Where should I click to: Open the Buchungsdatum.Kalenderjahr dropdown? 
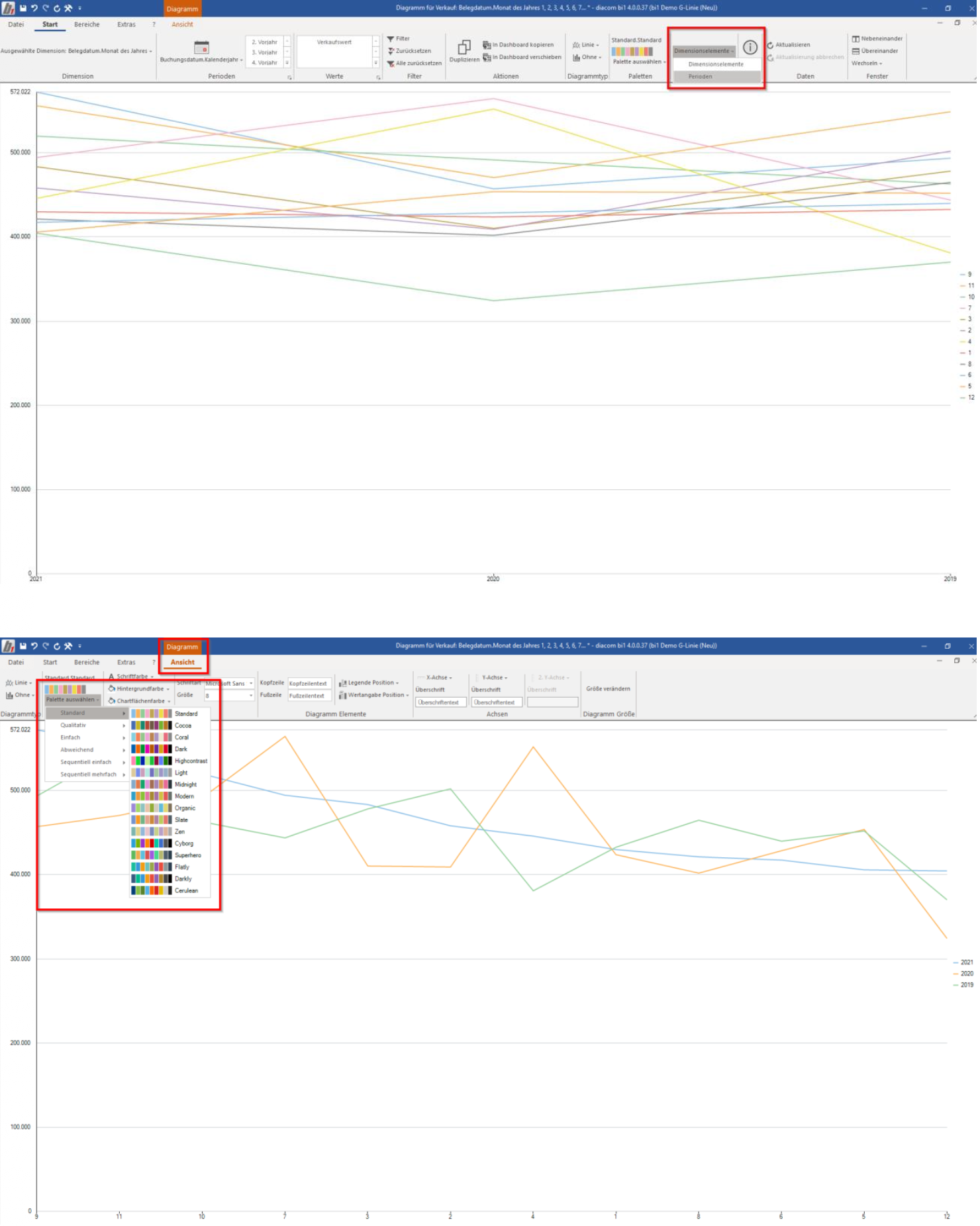pyautogui.click(x=202, y=60)
